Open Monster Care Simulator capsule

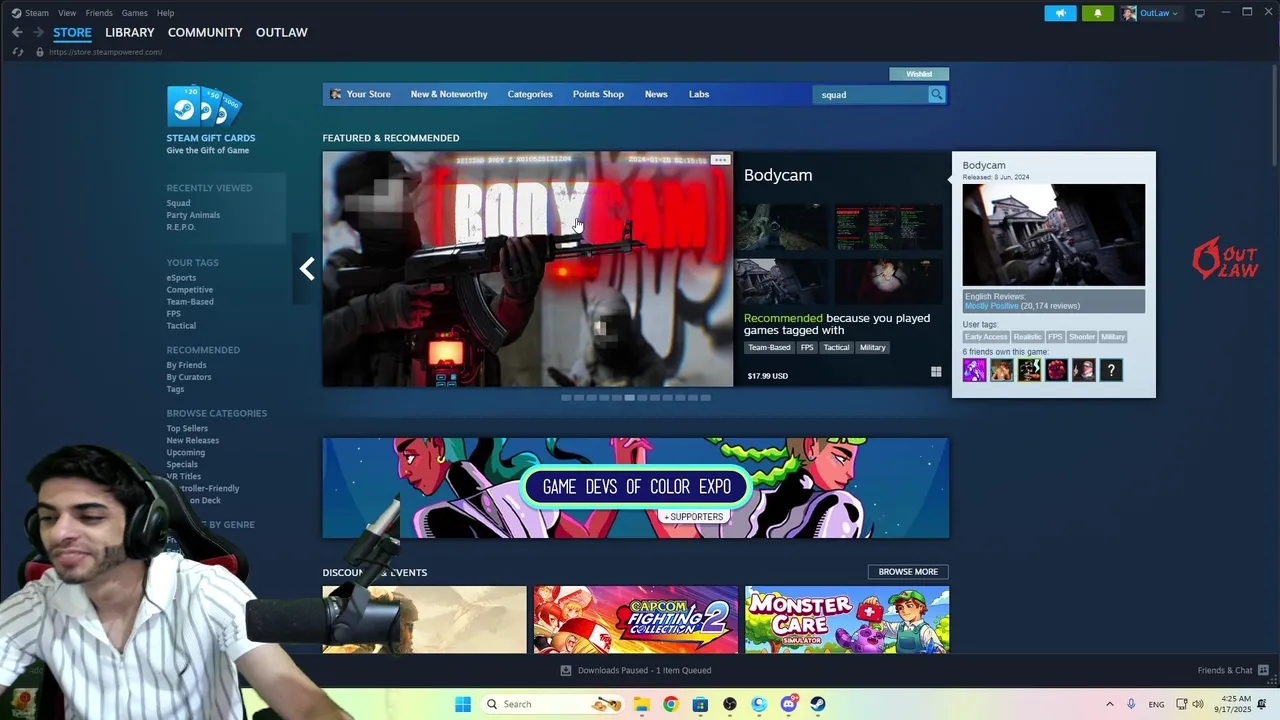[x=847, y=620]
